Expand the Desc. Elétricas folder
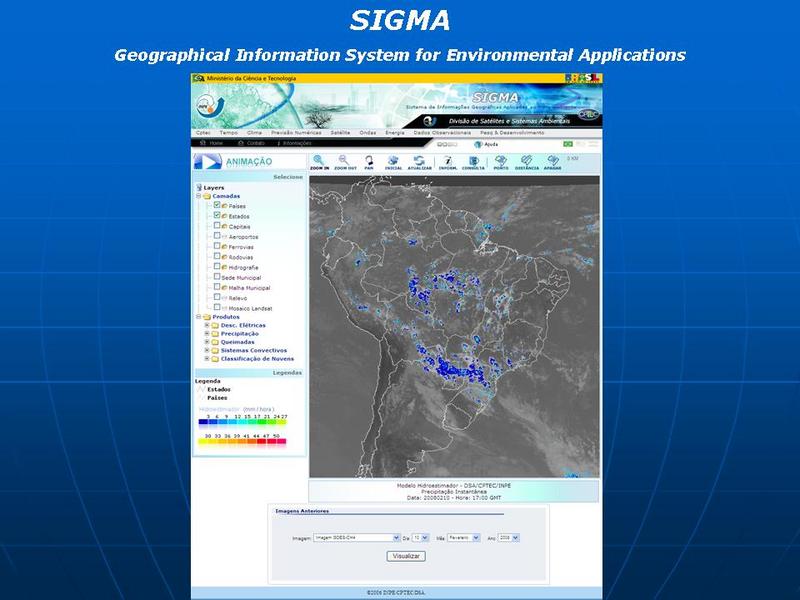Viewport: 800px width, 600px height. pyautogui.click(x=207, y=325)
